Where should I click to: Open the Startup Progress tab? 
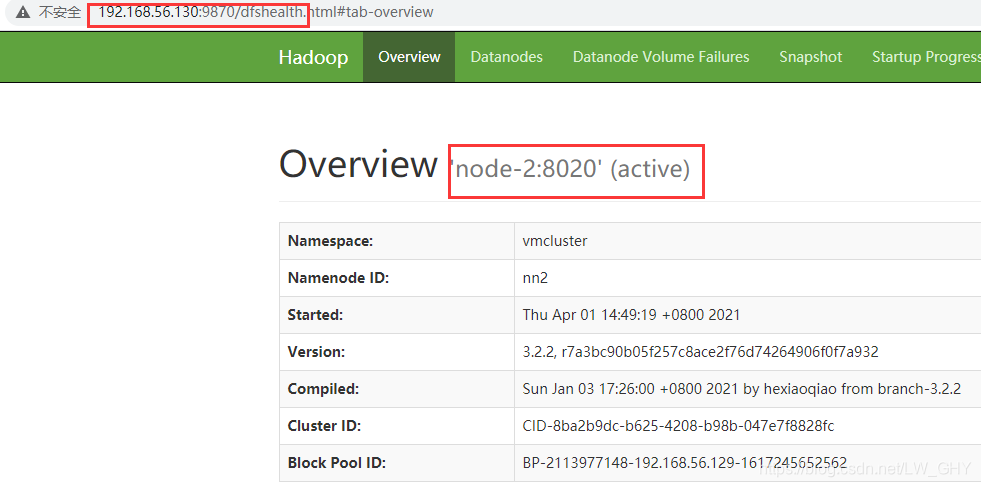pos(926,57)
